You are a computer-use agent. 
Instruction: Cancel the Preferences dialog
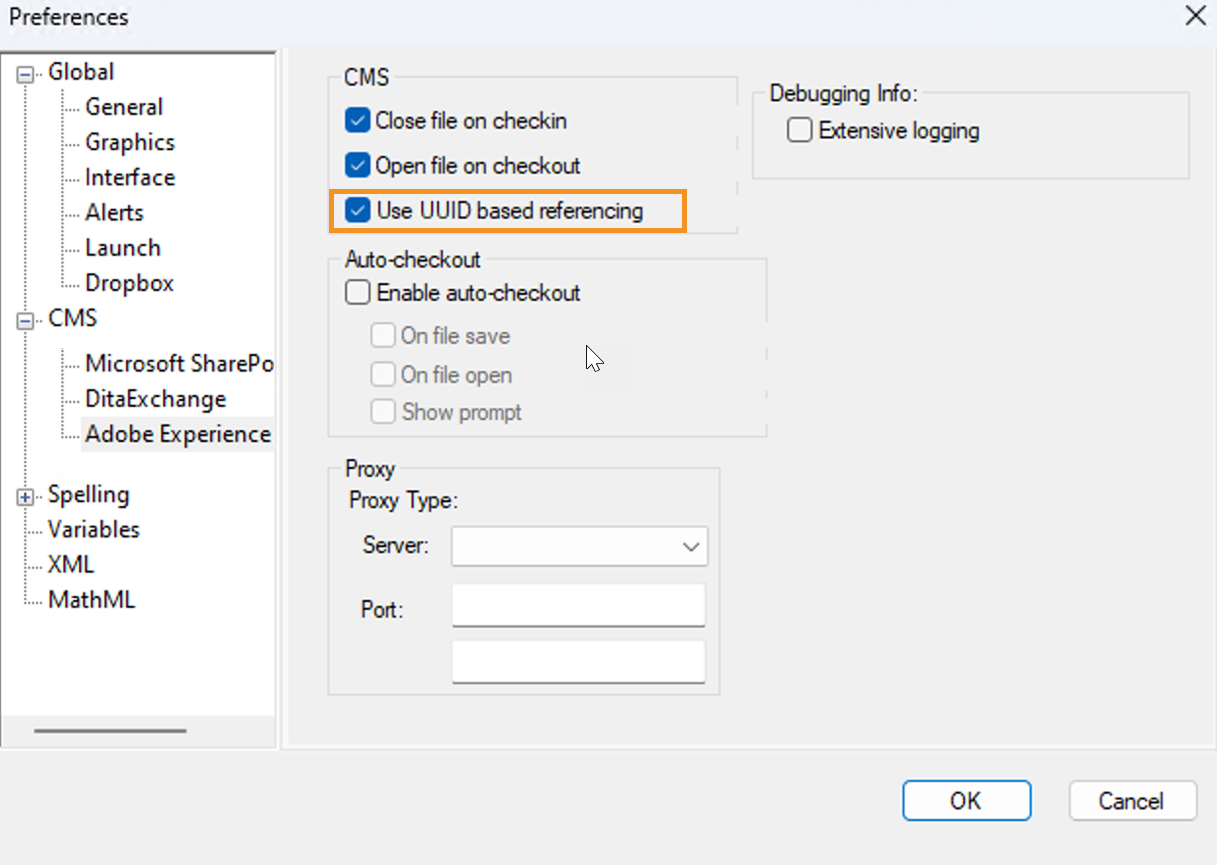click(x=1131, y=801)
